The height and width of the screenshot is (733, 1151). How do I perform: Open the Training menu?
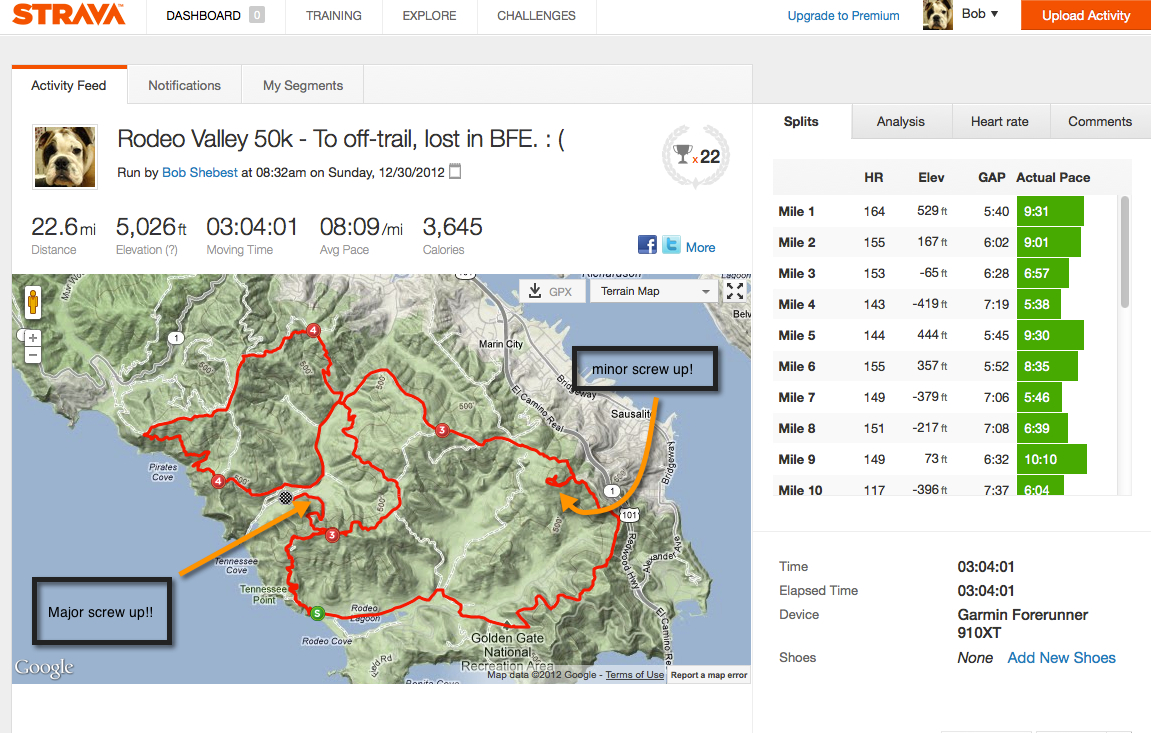[x=334, y=16]
